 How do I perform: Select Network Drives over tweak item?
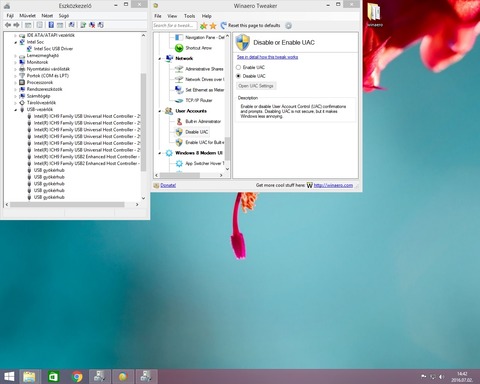click(204, 80)
